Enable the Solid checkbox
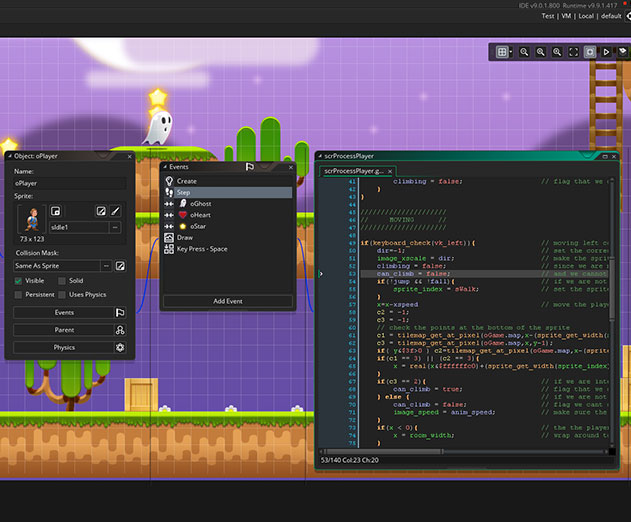The image size is (631, 522). pyautogui.click(x=62, y=281)
